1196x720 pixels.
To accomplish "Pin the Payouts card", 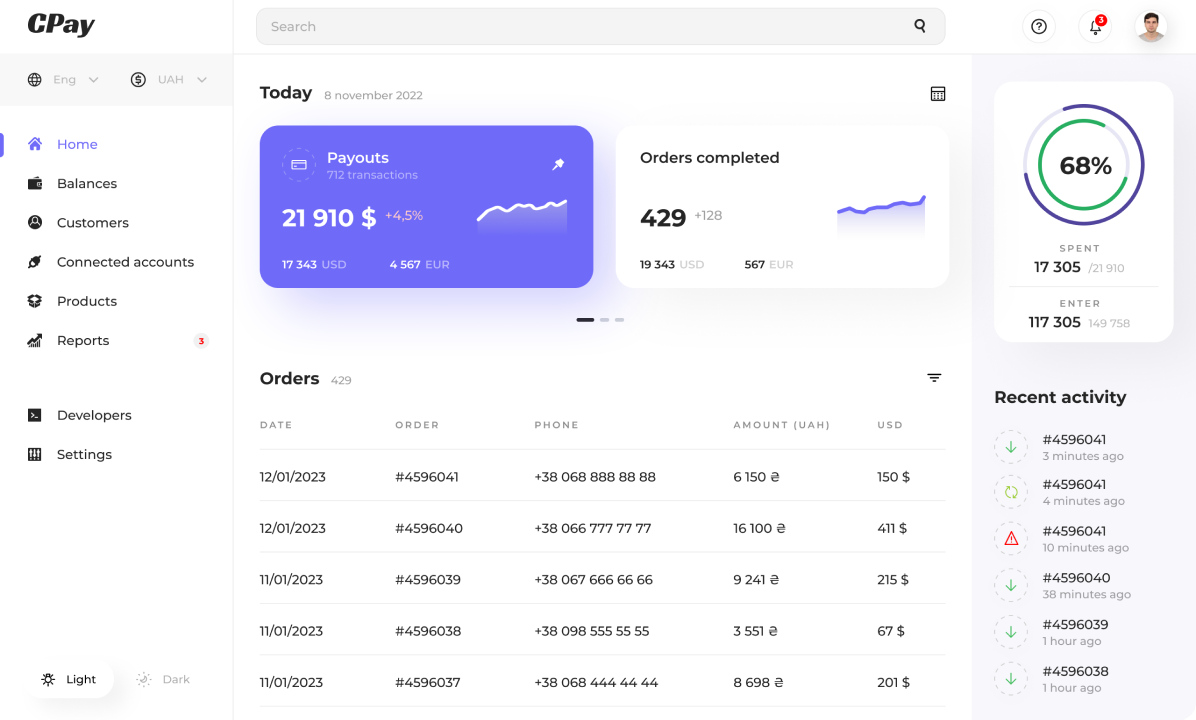I will (x=558, y=164).
